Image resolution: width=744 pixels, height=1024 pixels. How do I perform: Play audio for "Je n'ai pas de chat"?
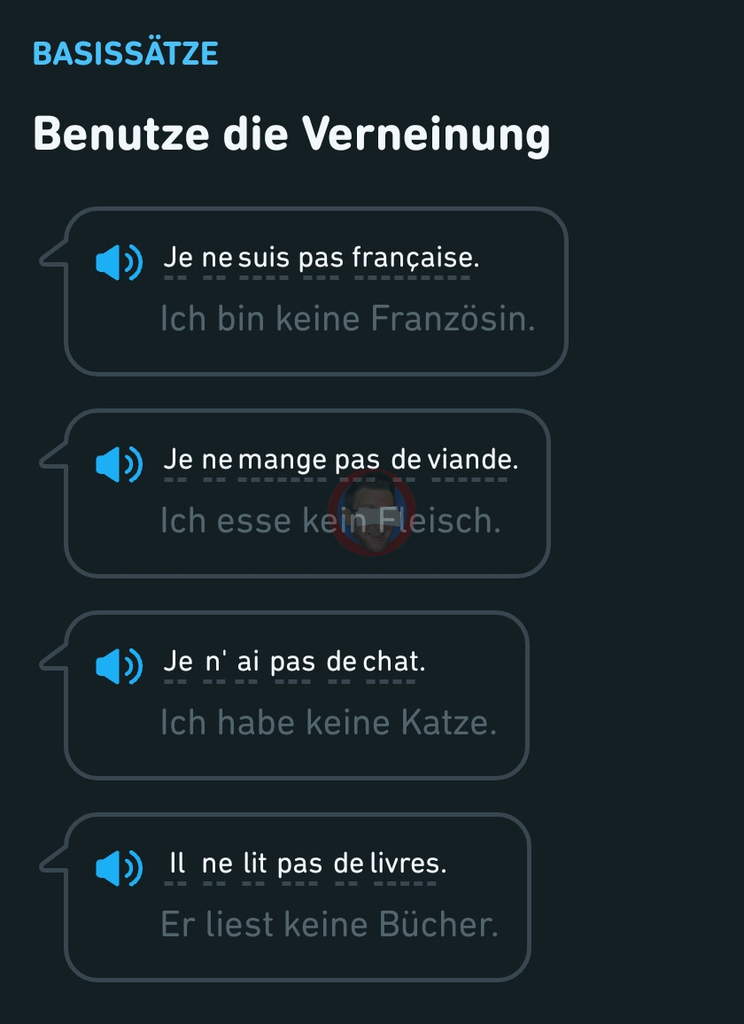(119, 666)
